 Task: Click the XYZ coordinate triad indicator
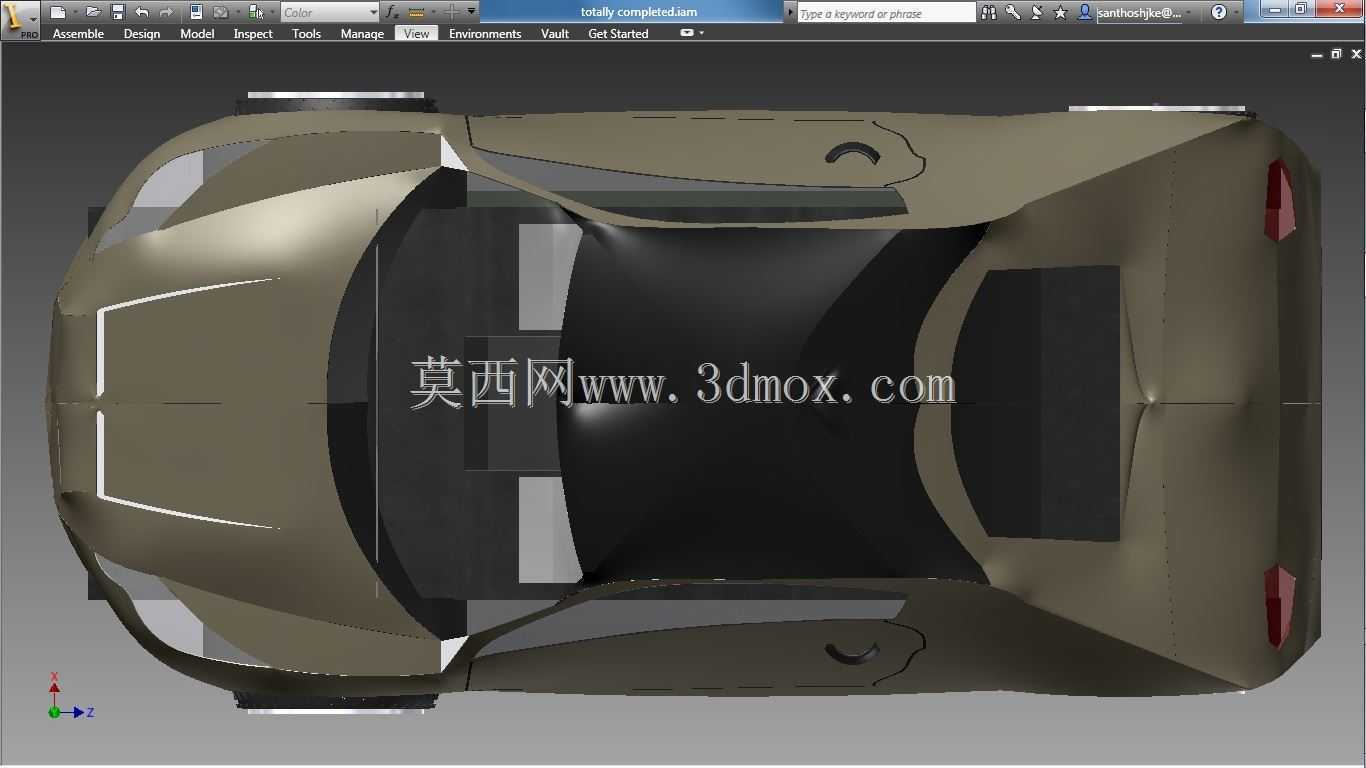coord(70,696)
